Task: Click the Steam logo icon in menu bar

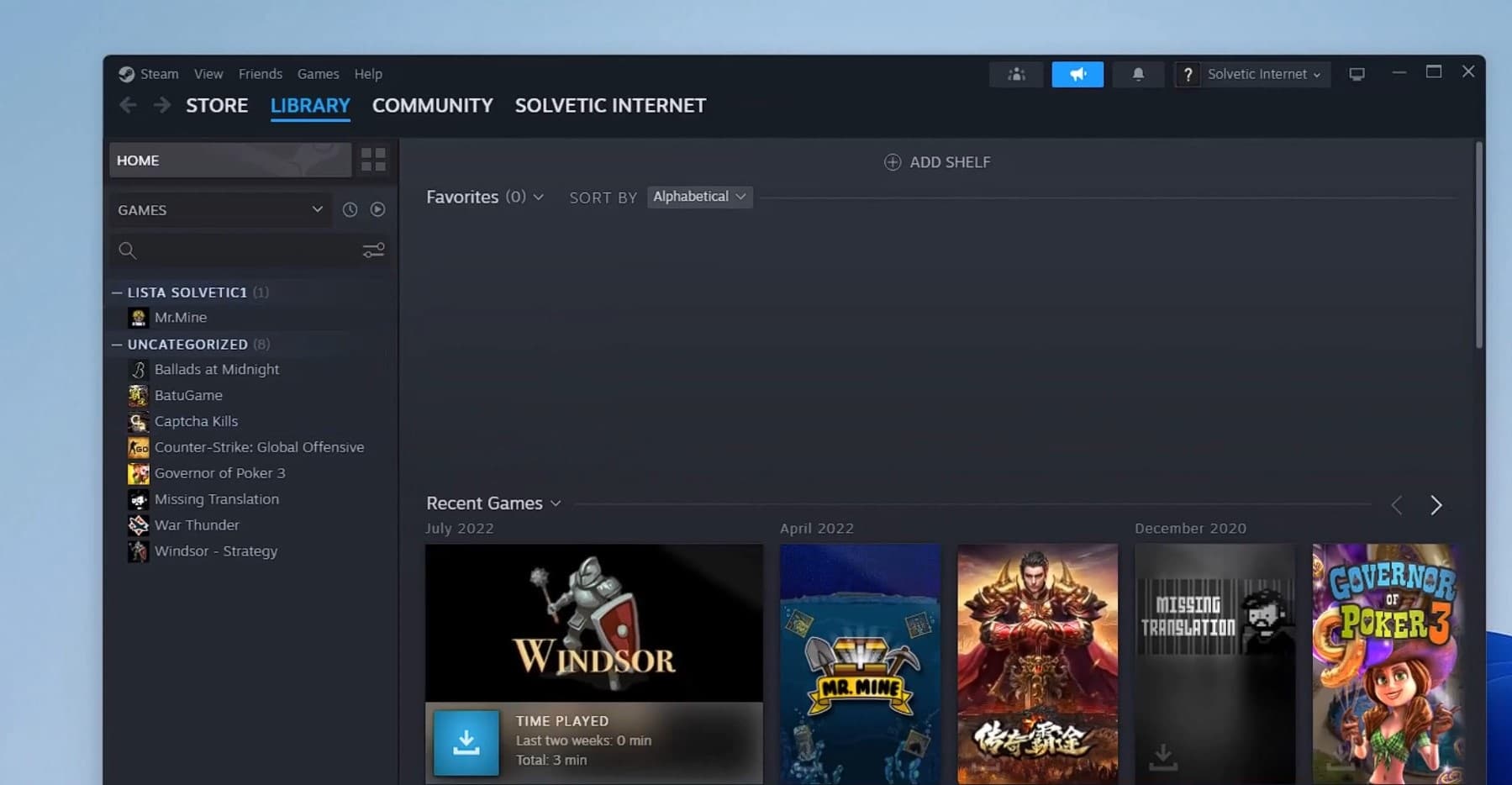Action: pos(126,74)
